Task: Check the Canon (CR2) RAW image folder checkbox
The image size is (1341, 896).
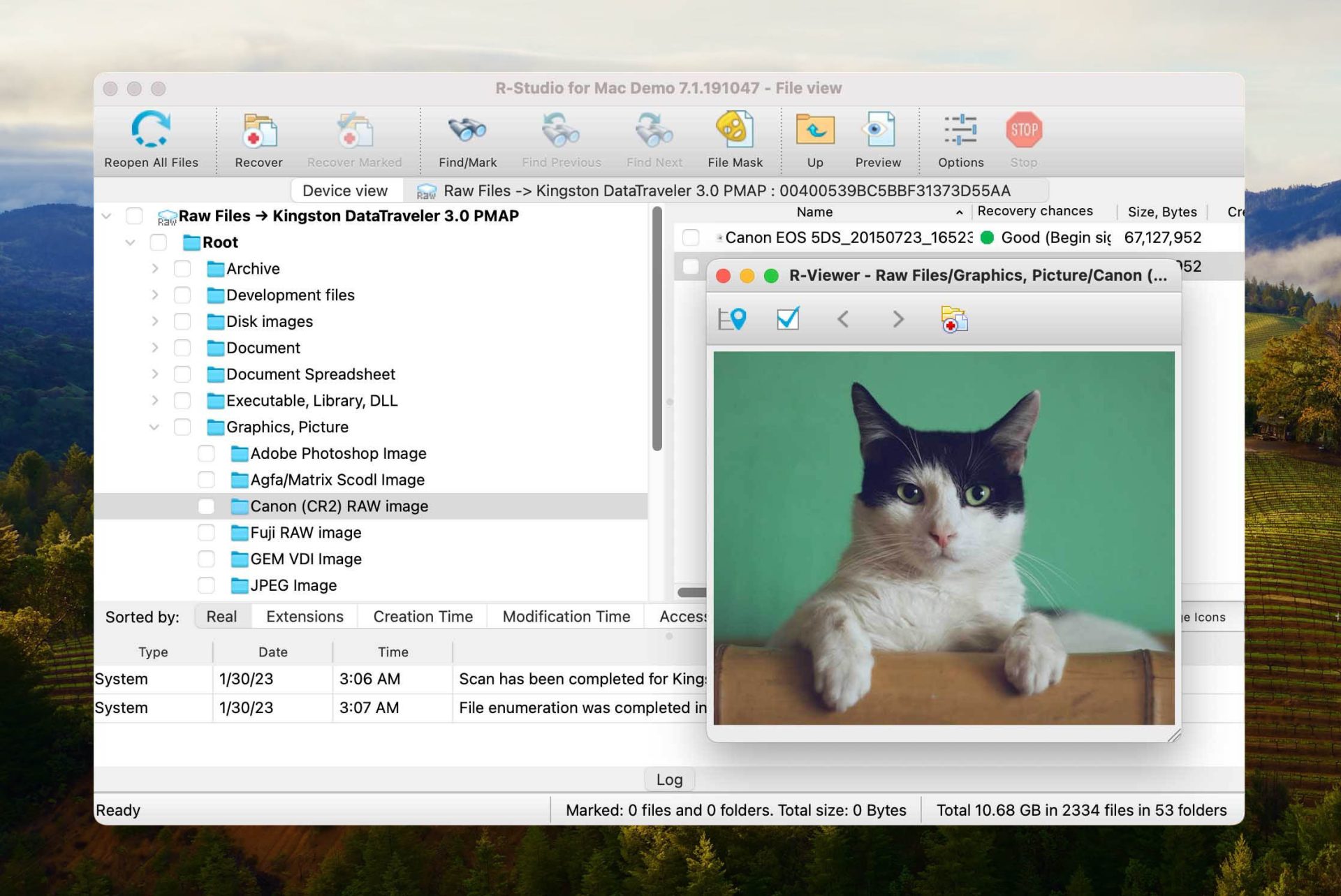Action: click(x=206, y=506)
